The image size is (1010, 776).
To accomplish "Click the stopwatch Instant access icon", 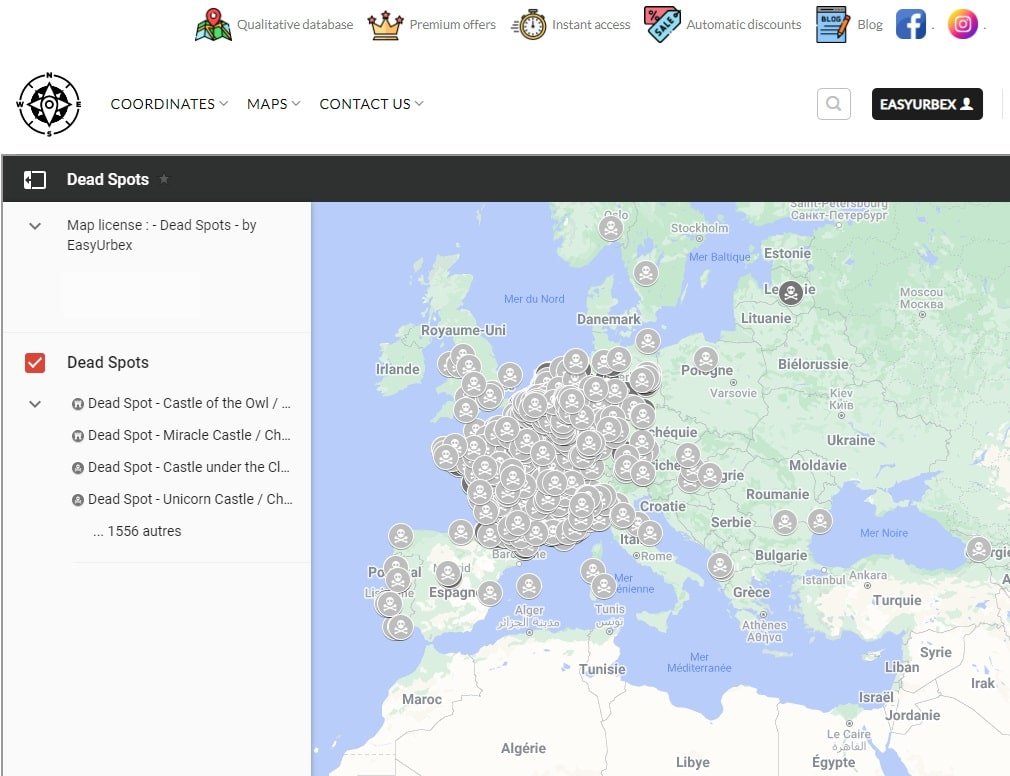I will pyautogui.click(x=529, y=25).
